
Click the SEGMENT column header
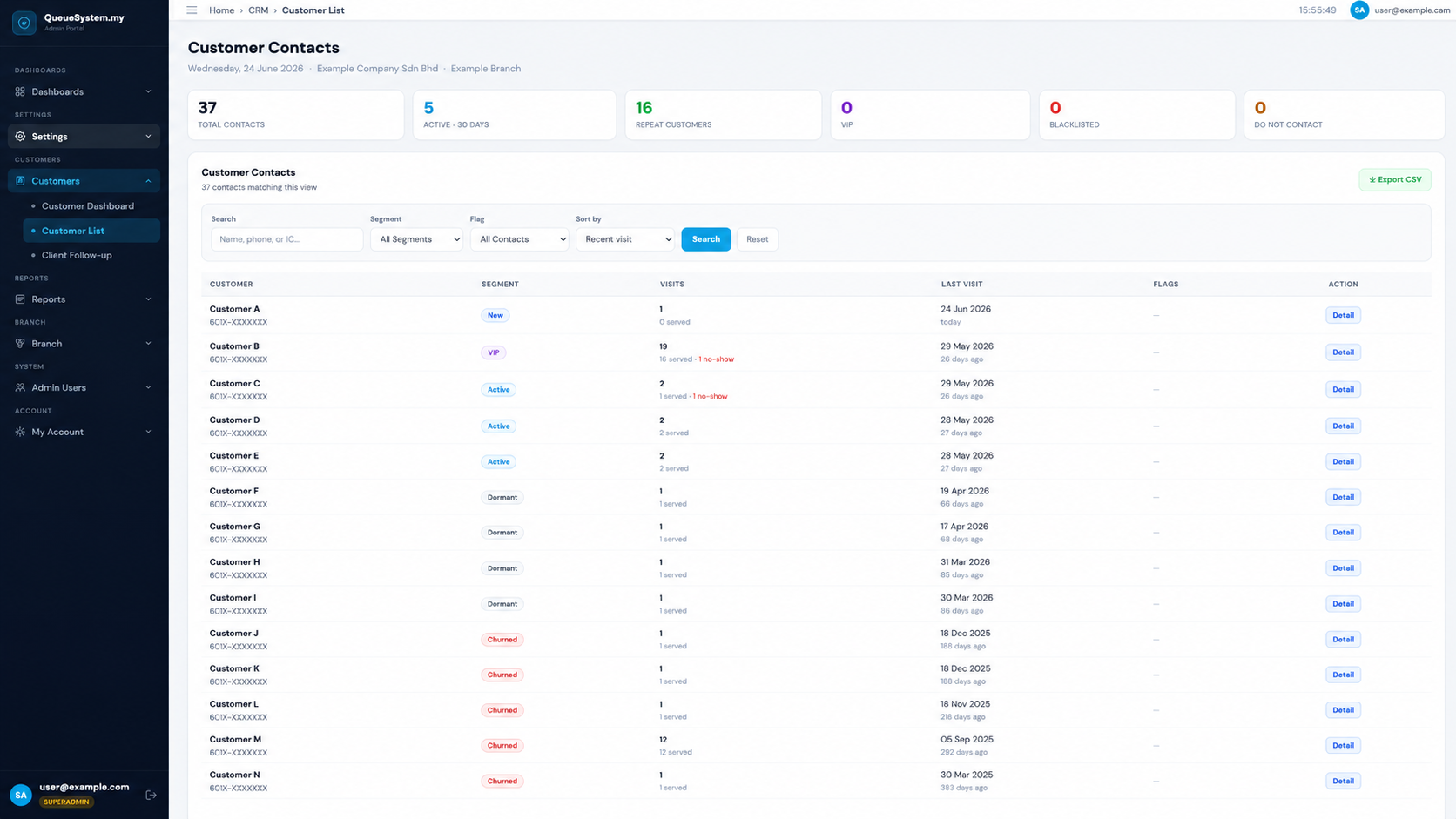tap(500, 285)
